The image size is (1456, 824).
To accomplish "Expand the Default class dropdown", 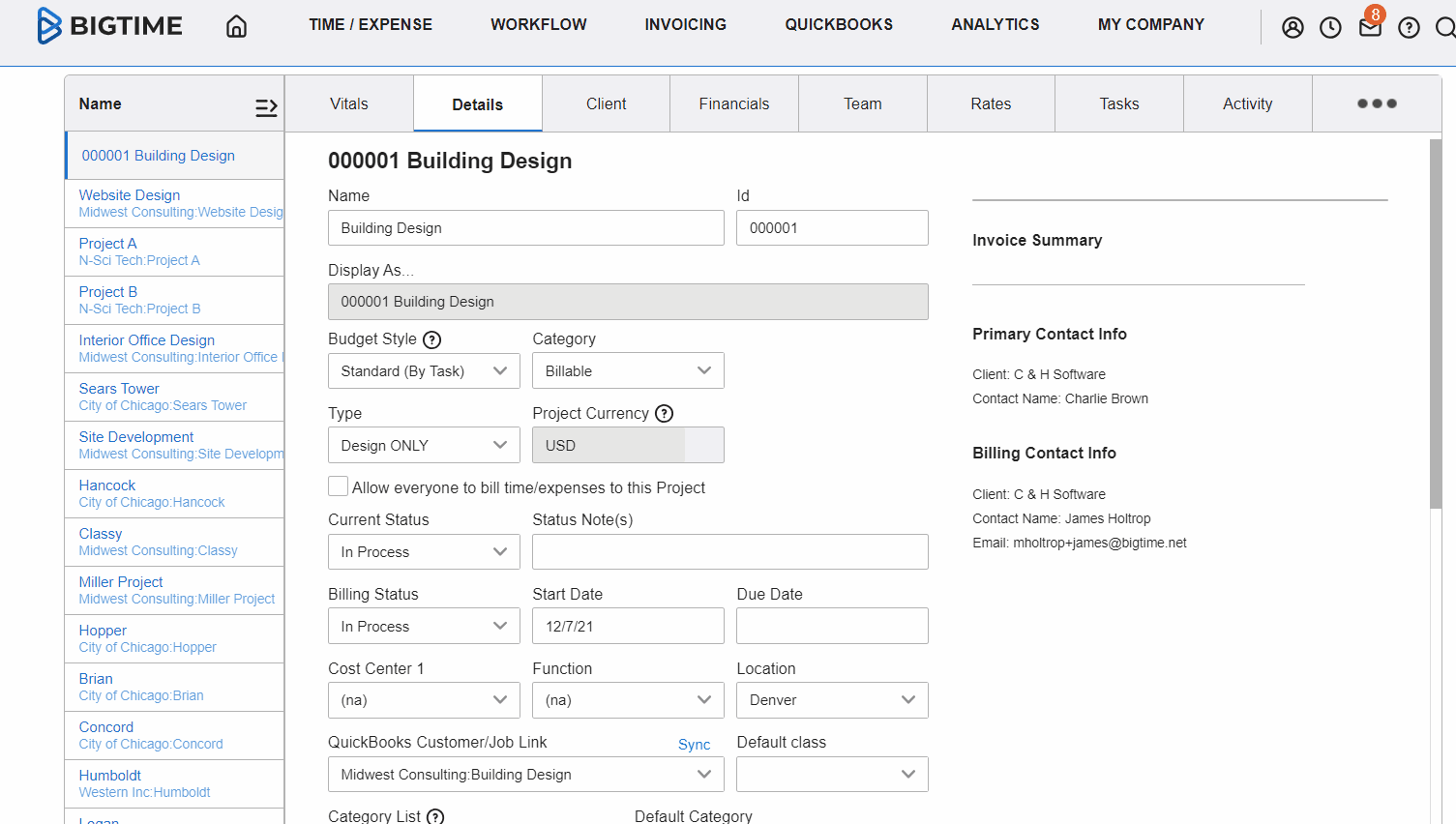I will pos(831,774).
